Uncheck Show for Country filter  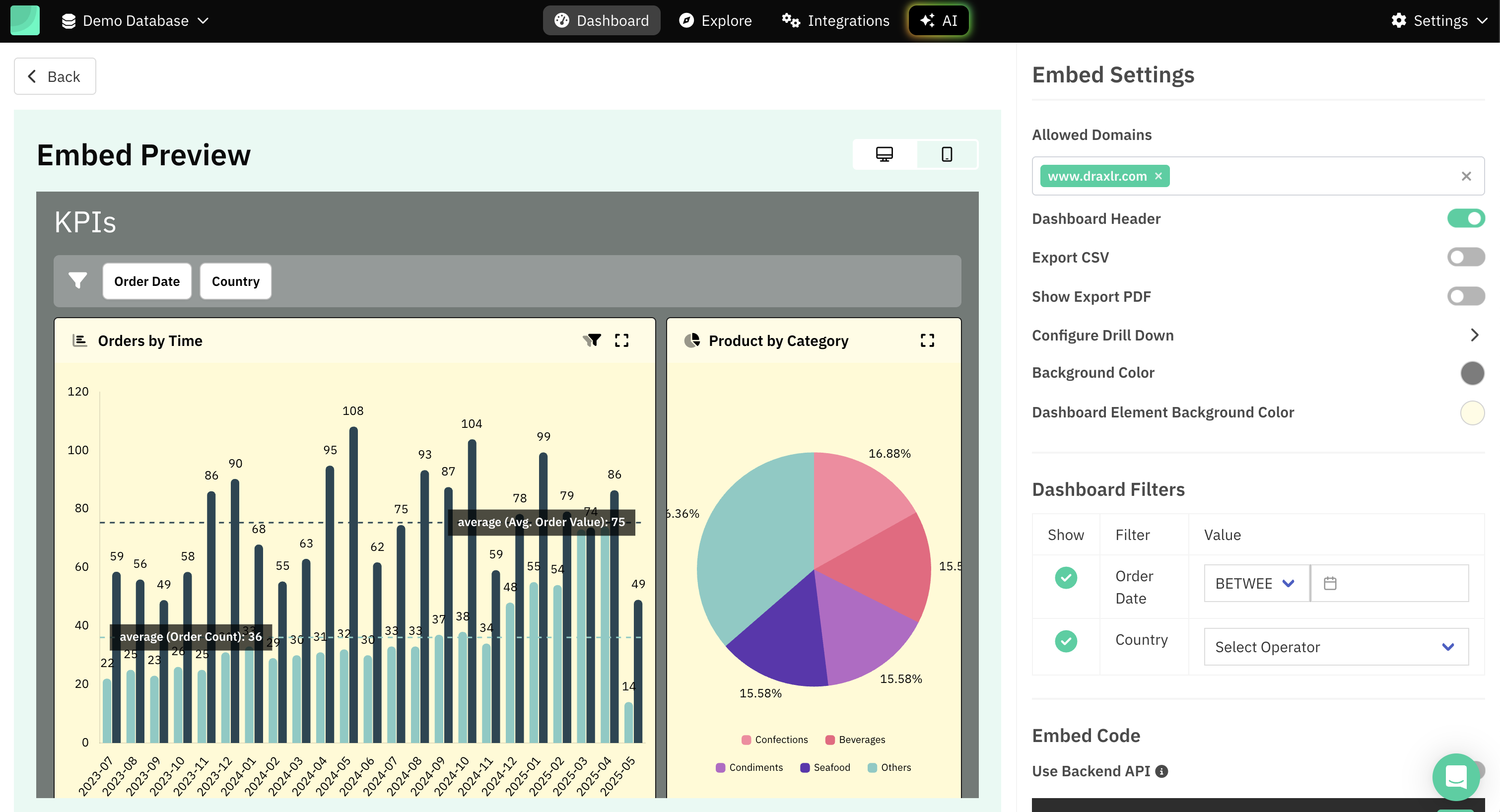(1066, 641)
